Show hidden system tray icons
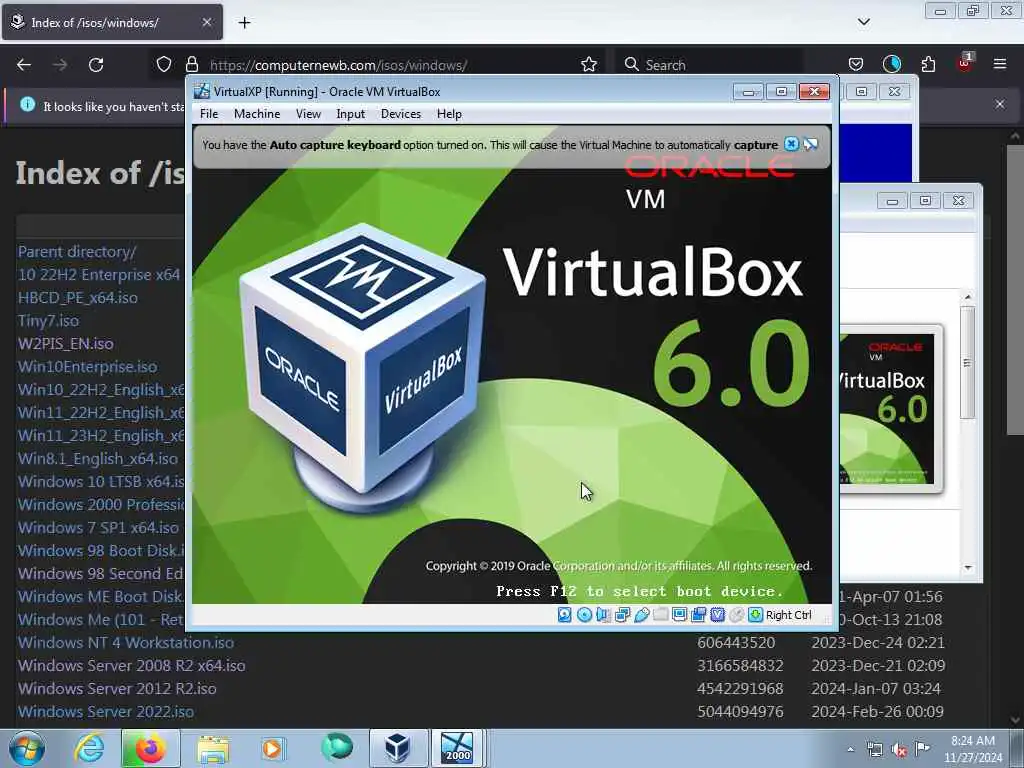Viewport: 1024px width, 768px height. point(850,750)
